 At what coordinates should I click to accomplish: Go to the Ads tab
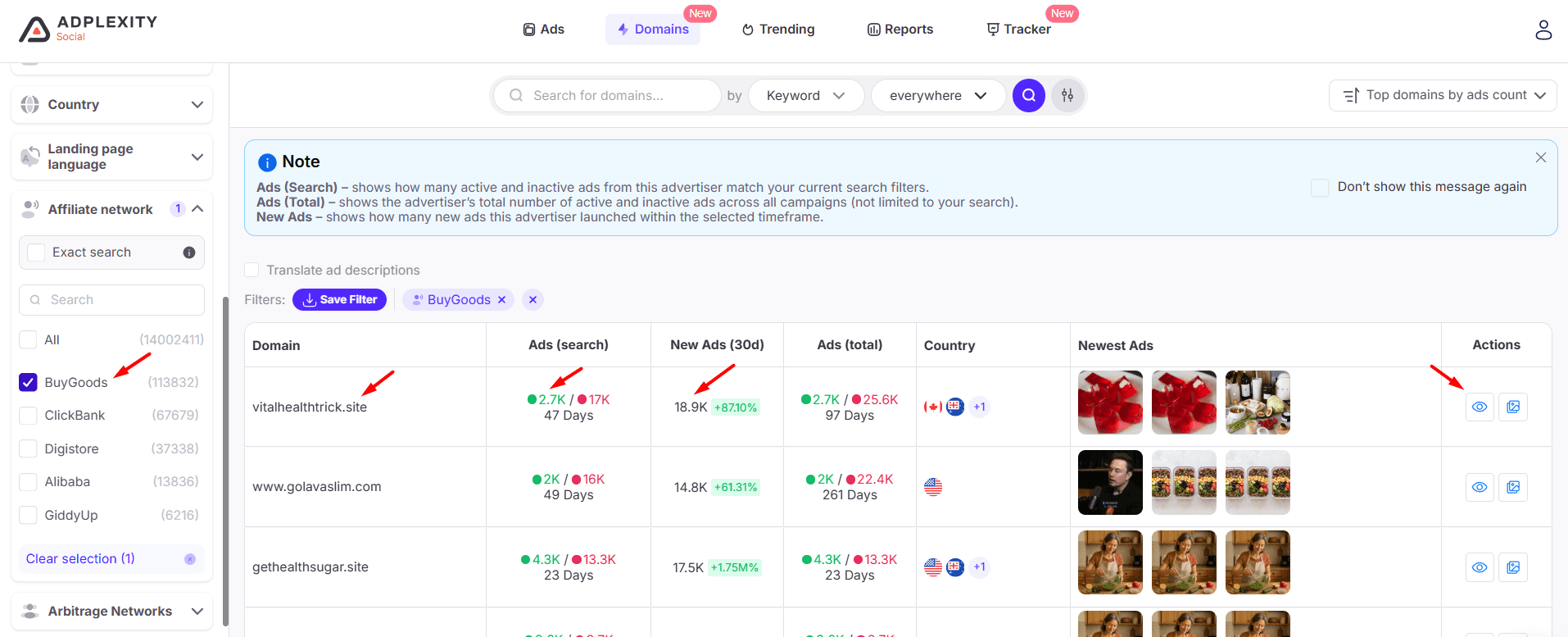tap(544, 30)
